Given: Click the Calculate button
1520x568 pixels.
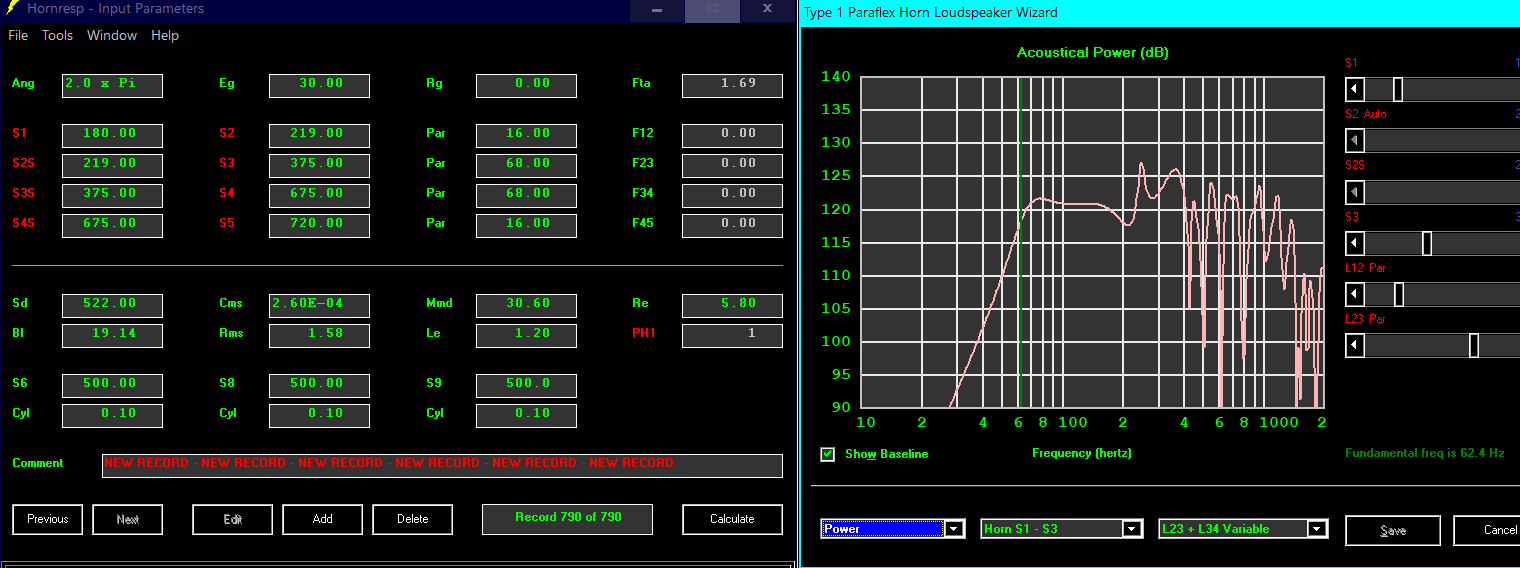Looking at the screenshot, I should [732, 519].
